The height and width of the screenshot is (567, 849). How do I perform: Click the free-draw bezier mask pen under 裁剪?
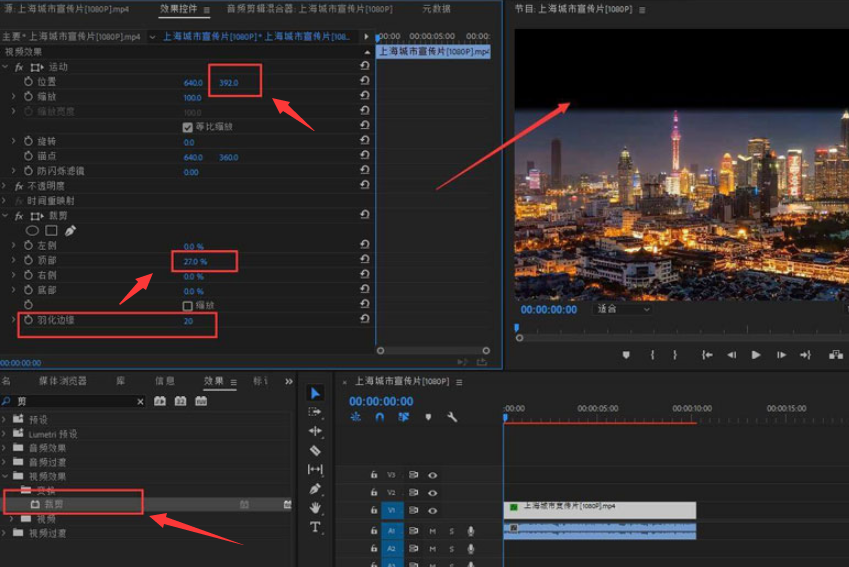(x=70, y=231)
